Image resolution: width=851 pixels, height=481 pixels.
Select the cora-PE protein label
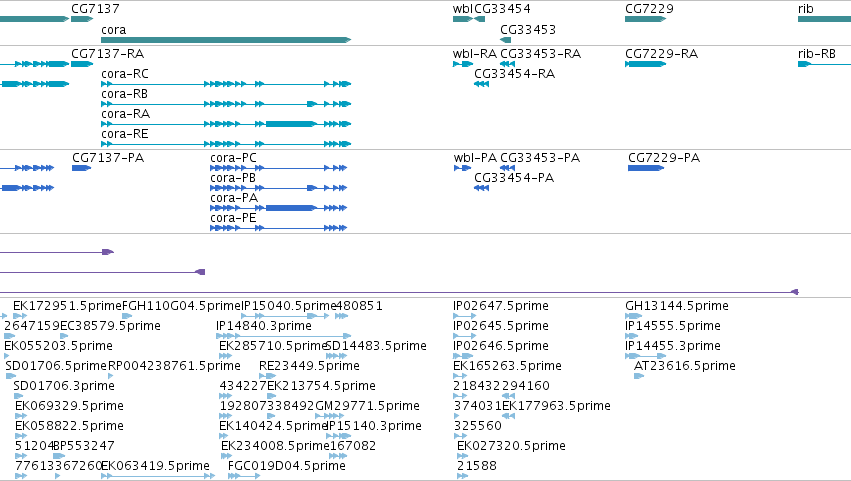[233, 218]
